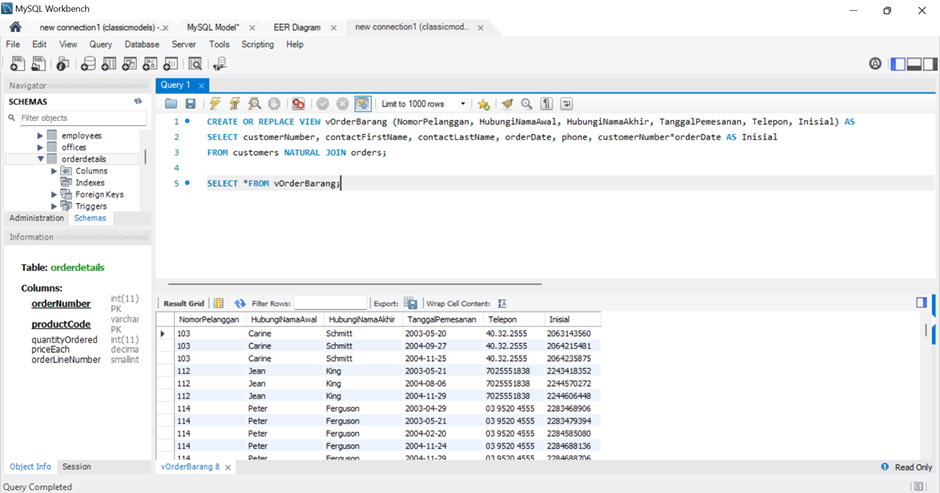
Task: Open the home screen tab icon
Action: pos(16,27)
